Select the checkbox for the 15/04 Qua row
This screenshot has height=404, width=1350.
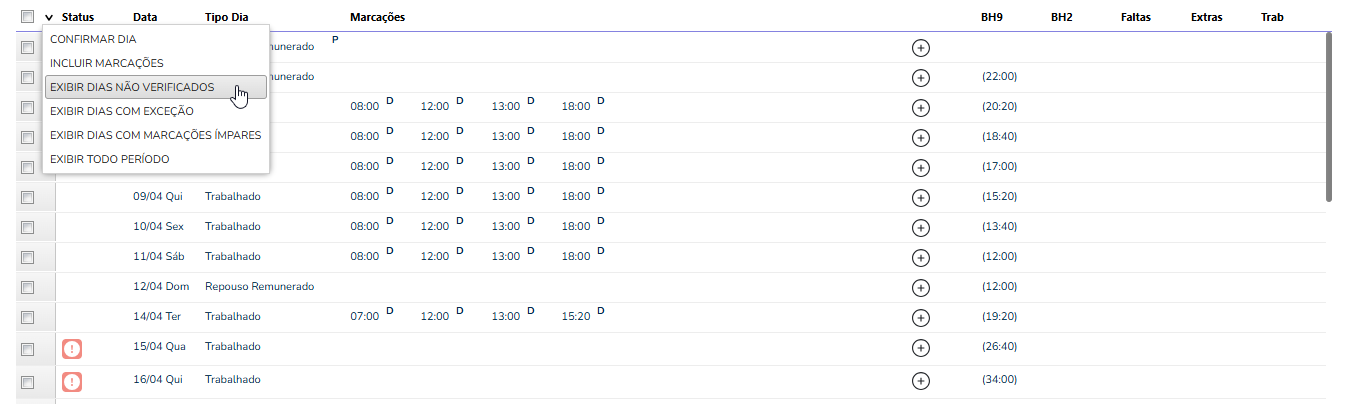click(27, 348)
